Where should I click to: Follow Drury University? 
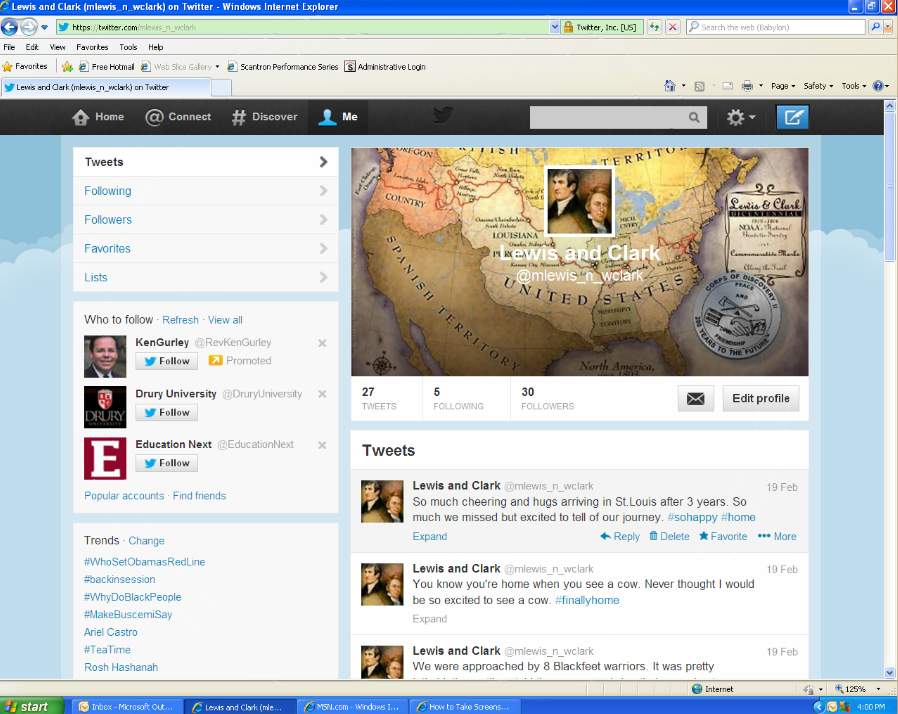(x=167, y=412)
